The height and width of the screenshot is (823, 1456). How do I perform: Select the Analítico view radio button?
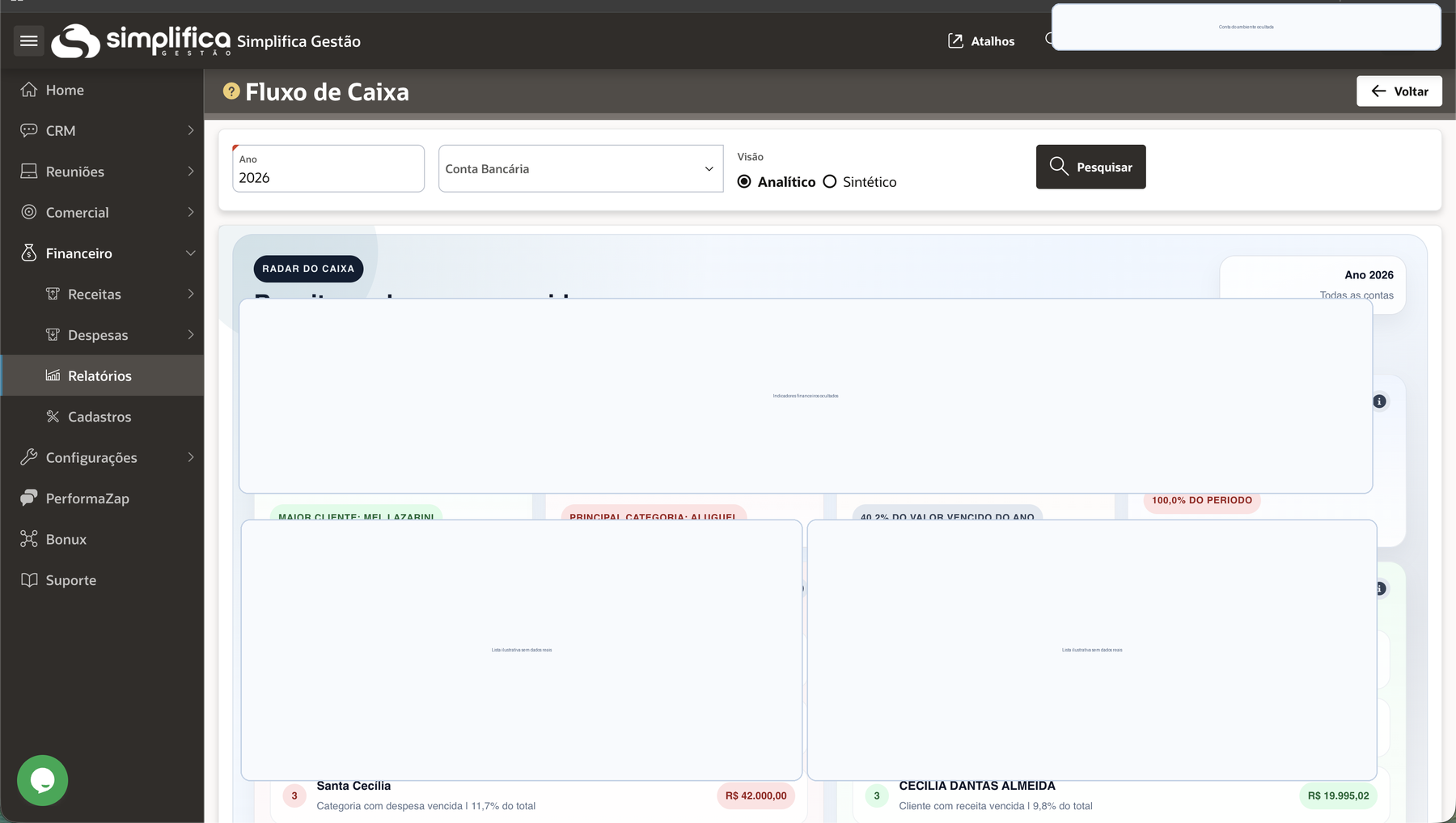tap(744, 182)
